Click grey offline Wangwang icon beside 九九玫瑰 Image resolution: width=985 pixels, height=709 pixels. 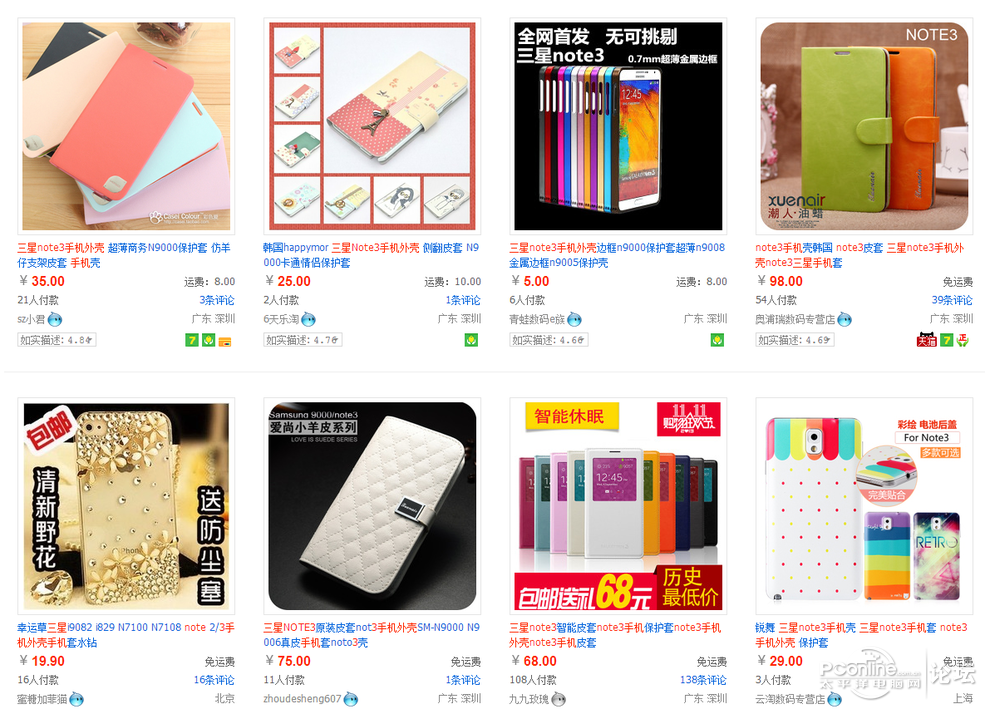coord(558,699)
